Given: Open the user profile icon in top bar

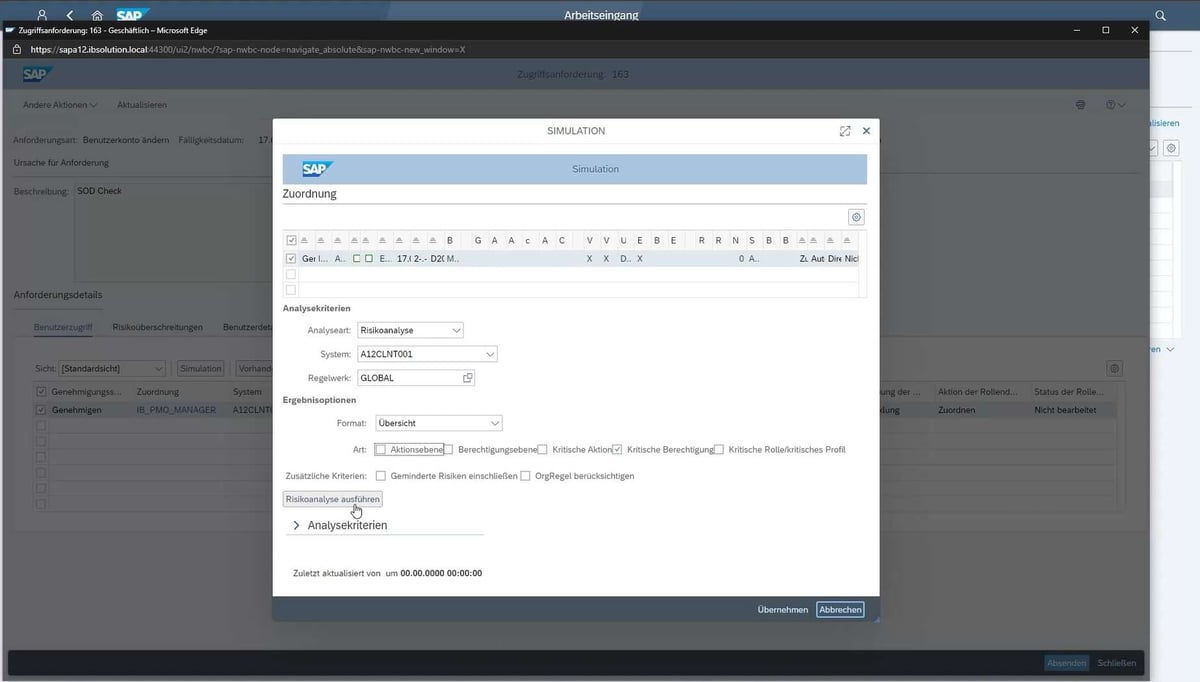Looking at the screenshot, I should 41,15.
